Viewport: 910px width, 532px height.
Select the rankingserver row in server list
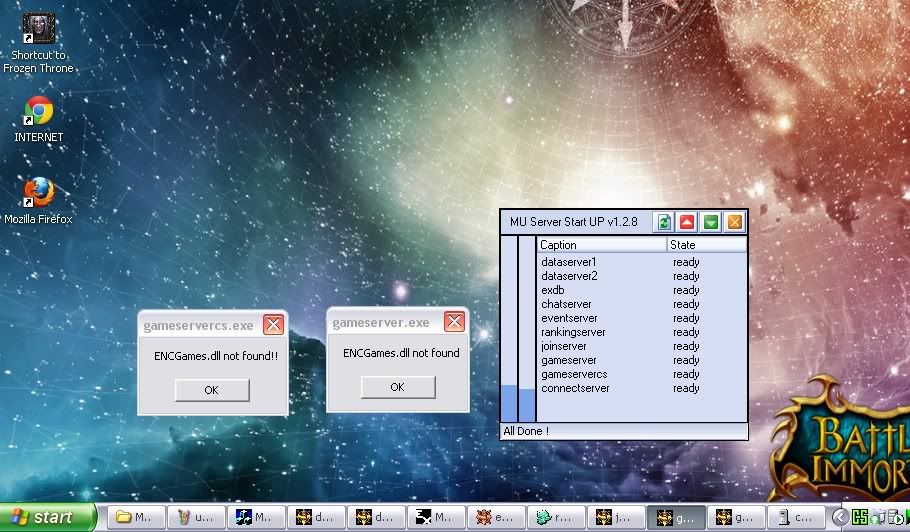572,332
